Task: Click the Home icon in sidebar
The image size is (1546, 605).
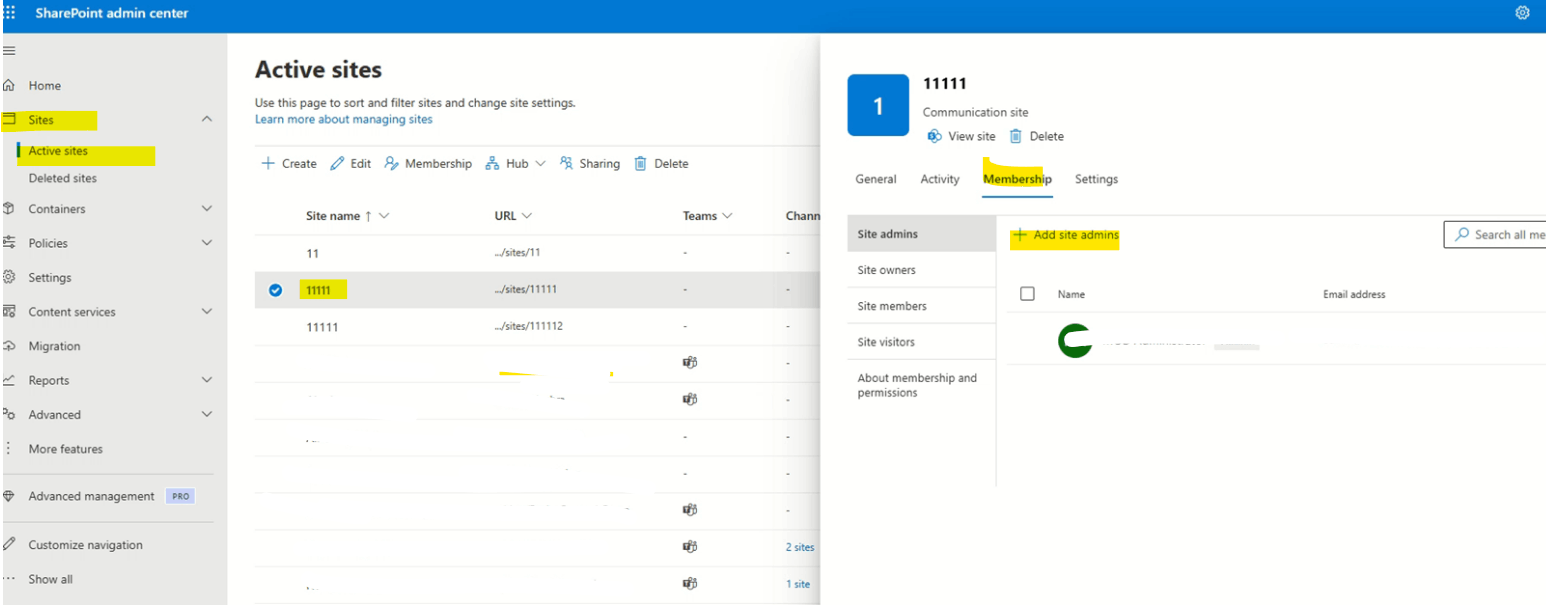Action: [x=9, y=86]
